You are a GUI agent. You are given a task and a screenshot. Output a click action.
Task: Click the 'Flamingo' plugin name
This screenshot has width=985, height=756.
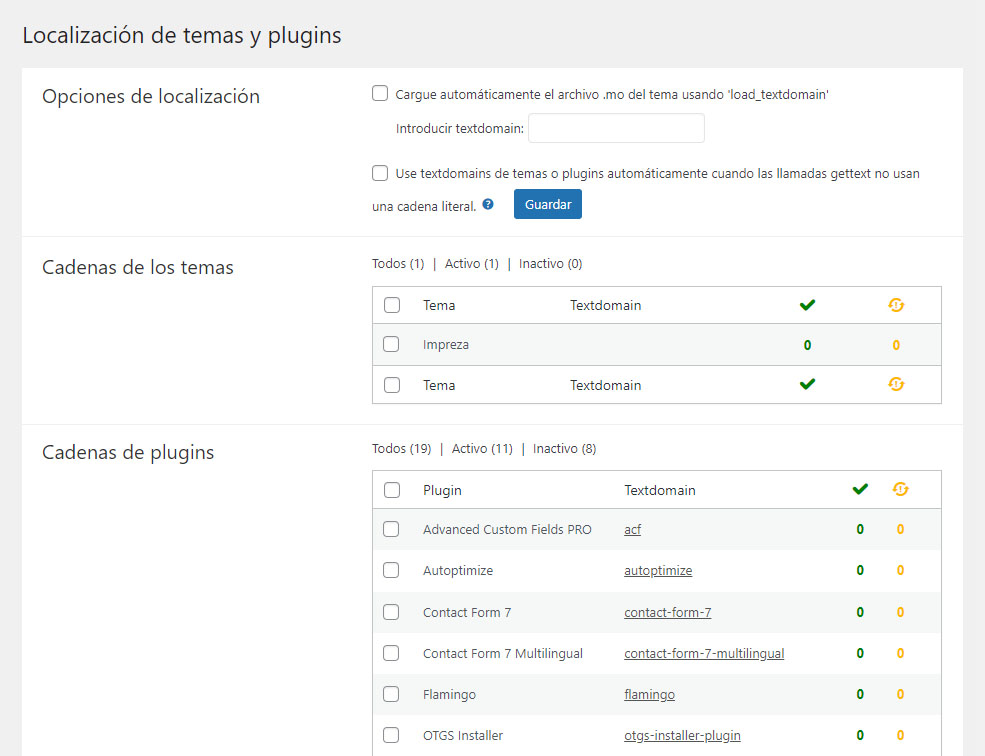[x=449, y=694]
